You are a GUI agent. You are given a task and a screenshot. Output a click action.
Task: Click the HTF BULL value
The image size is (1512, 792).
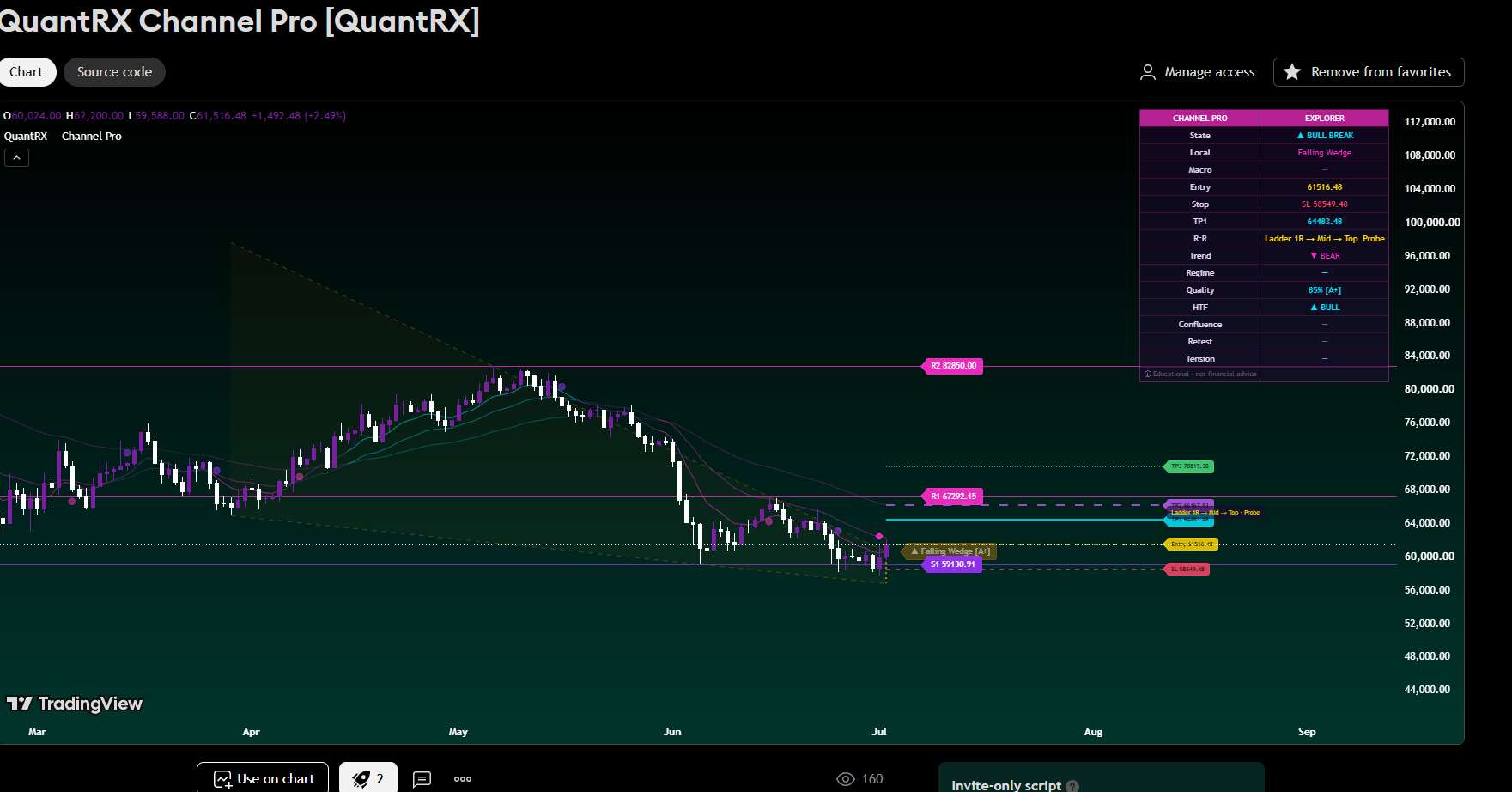(1325, 308)
